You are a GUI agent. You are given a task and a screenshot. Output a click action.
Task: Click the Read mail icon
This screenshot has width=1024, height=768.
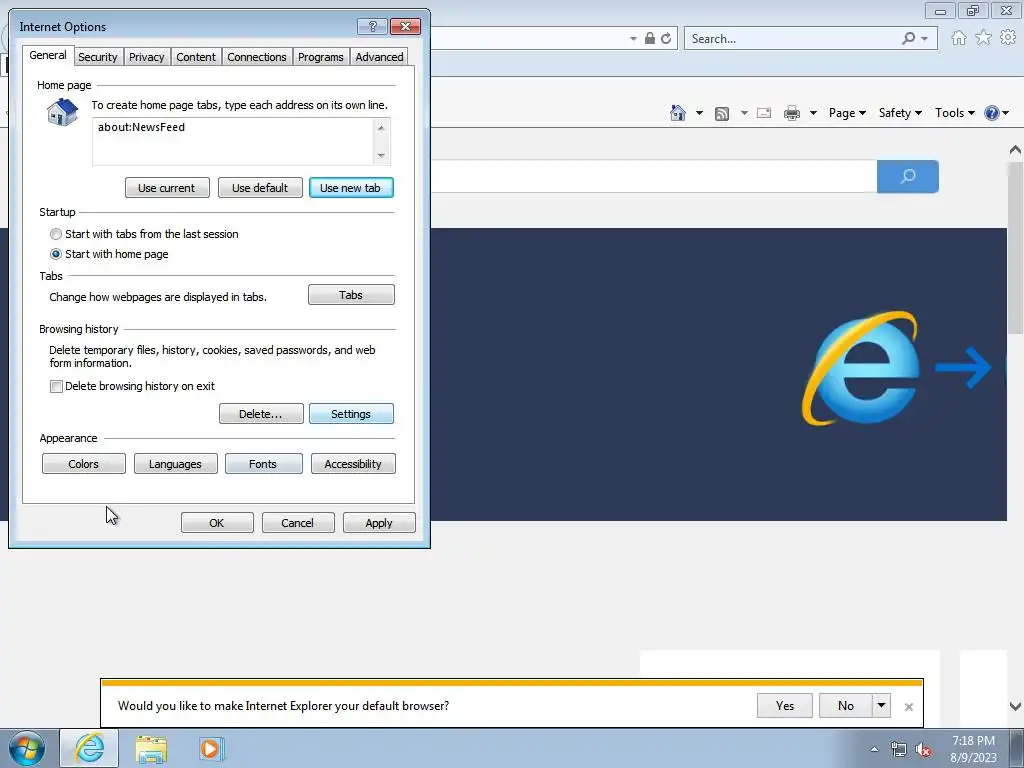(x=764, y=113)
